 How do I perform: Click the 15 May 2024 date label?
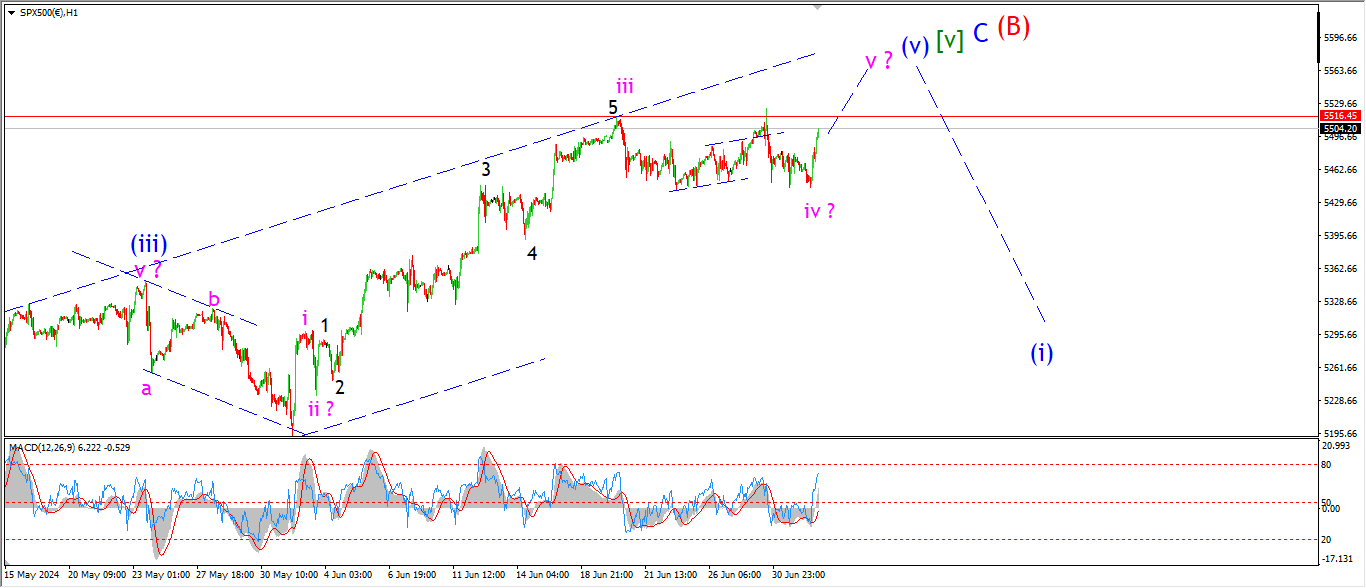coord(33,575)
